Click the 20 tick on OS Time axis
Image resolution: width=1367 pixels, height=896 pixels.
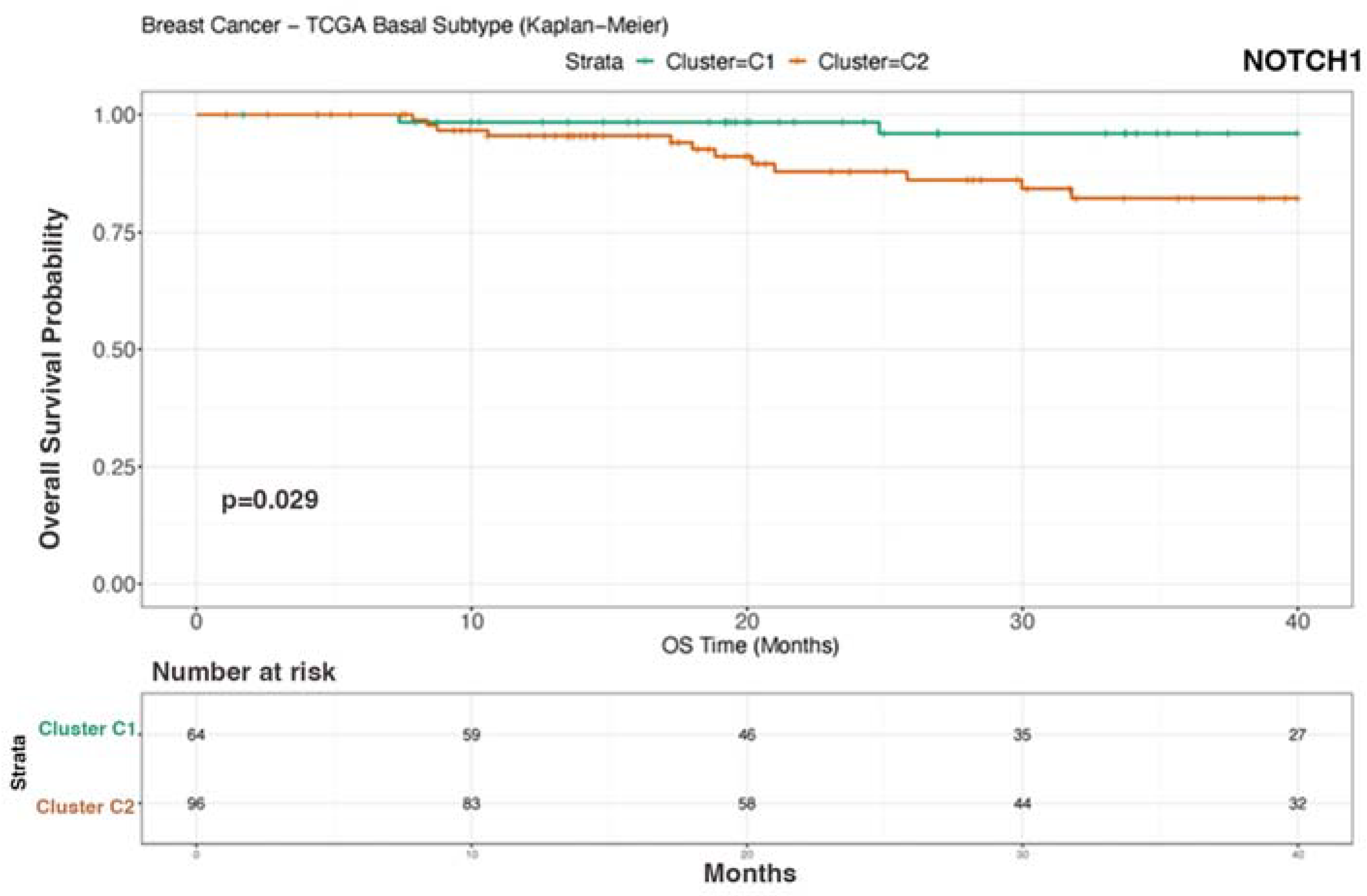coord(747,621)
